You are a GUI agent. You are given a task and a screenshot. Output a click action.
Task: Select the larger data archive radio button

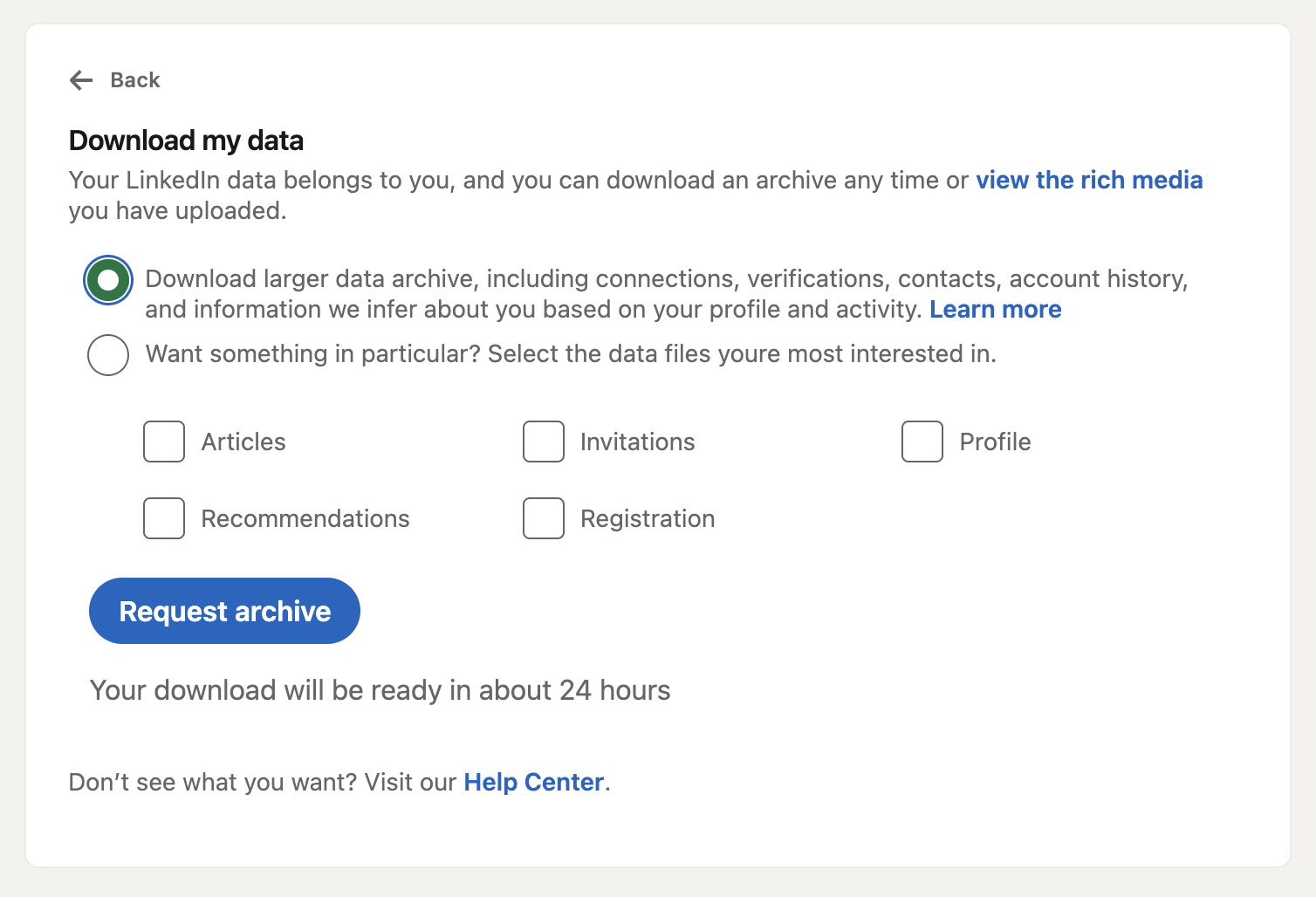(107, 279)
